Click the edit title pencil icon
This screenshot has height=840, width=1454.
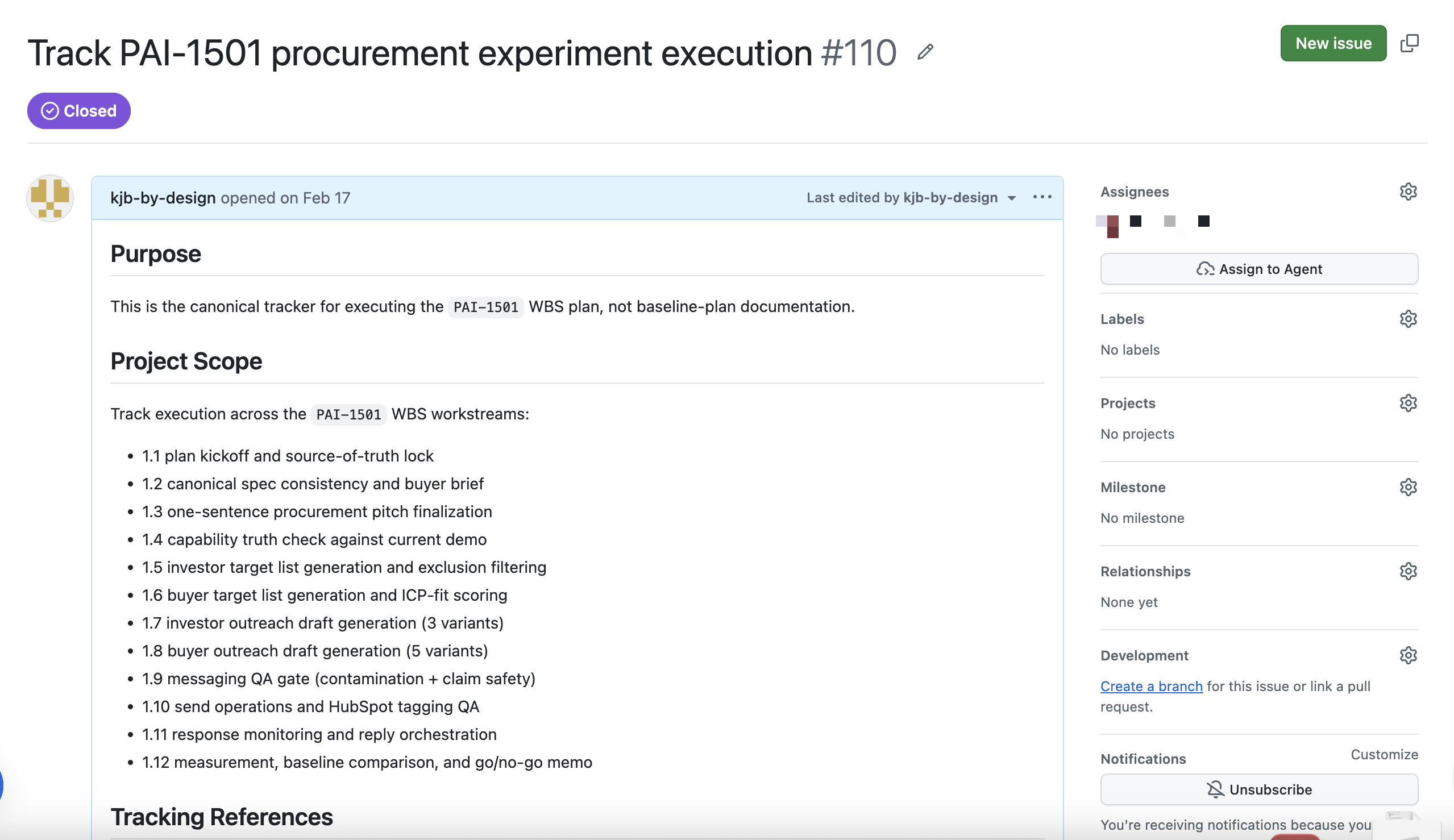[x=925, y=52]
